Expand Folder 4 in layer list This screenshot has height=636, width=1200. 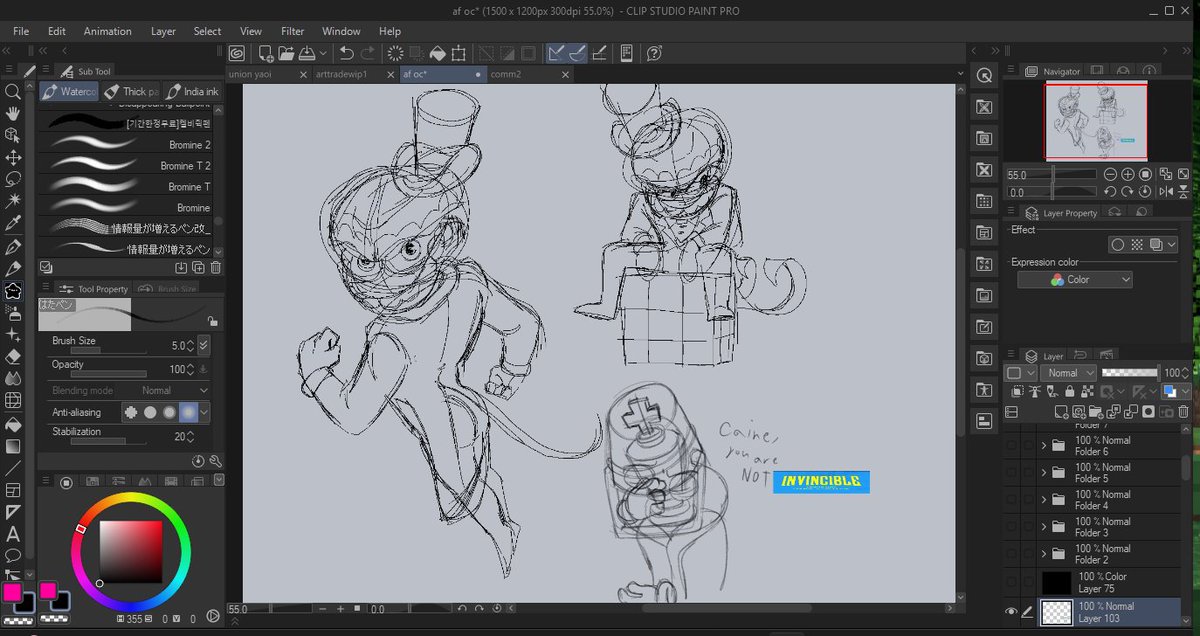click(1044, 499)
